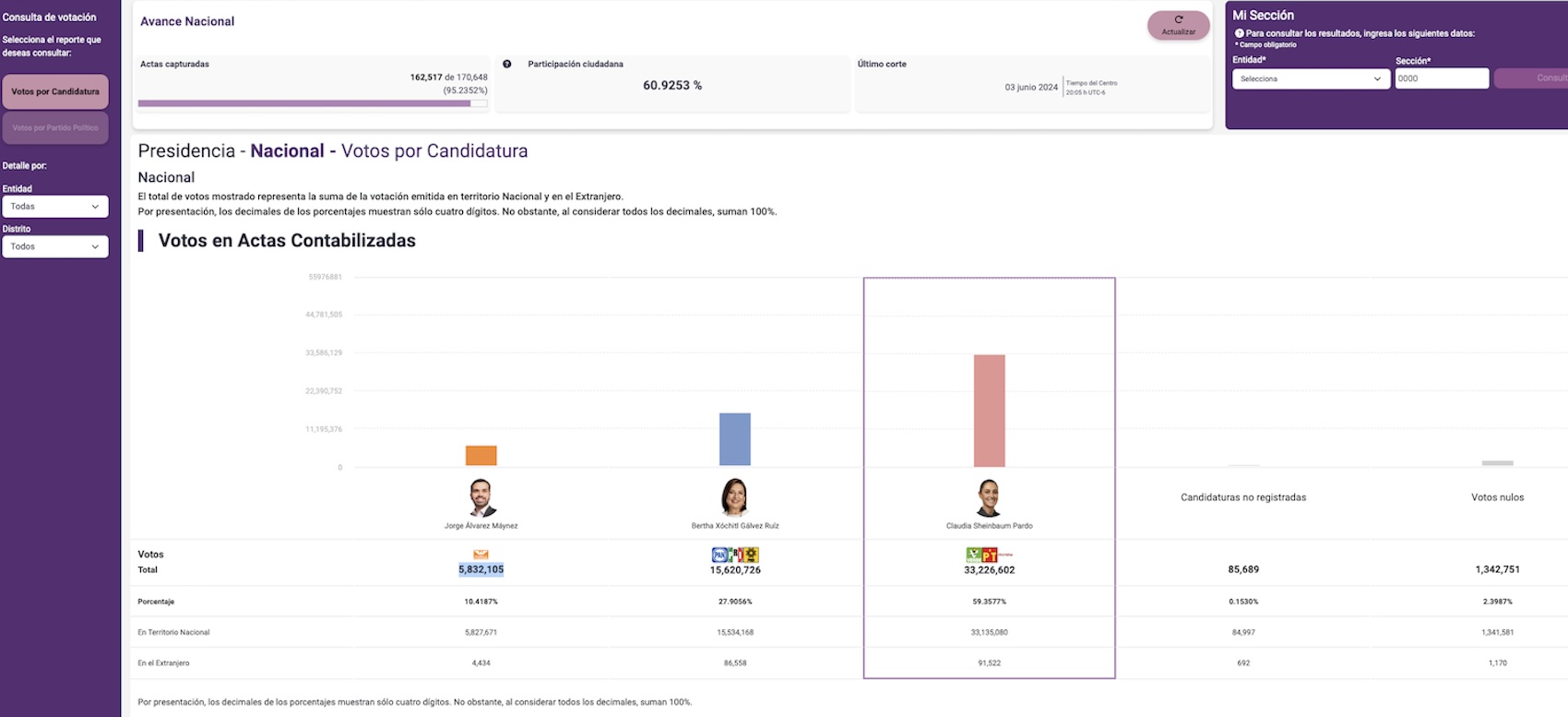The width and height of the screenshot is (1568, 717).
Task: Open the Distrito dropdown set to Todos
Action: 55,246
